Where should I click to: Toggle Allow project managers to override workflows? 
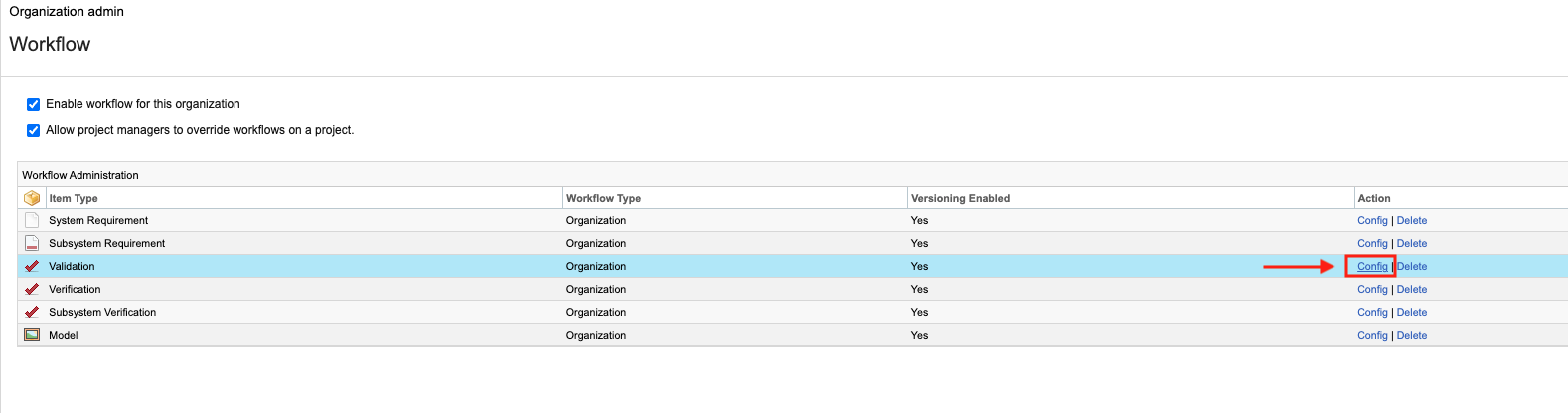(33, 130)
